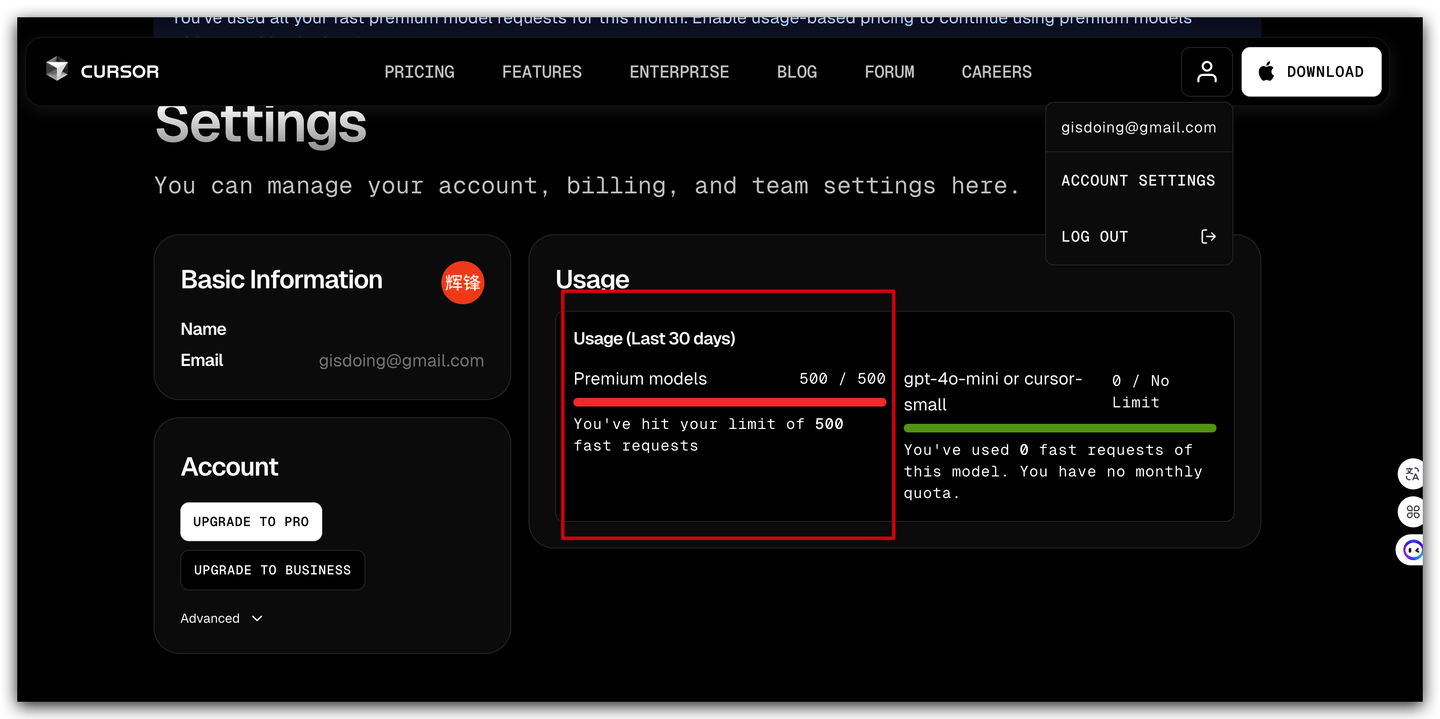
Task: Visit the Blog nav link
Action: [x=797, y=72]
